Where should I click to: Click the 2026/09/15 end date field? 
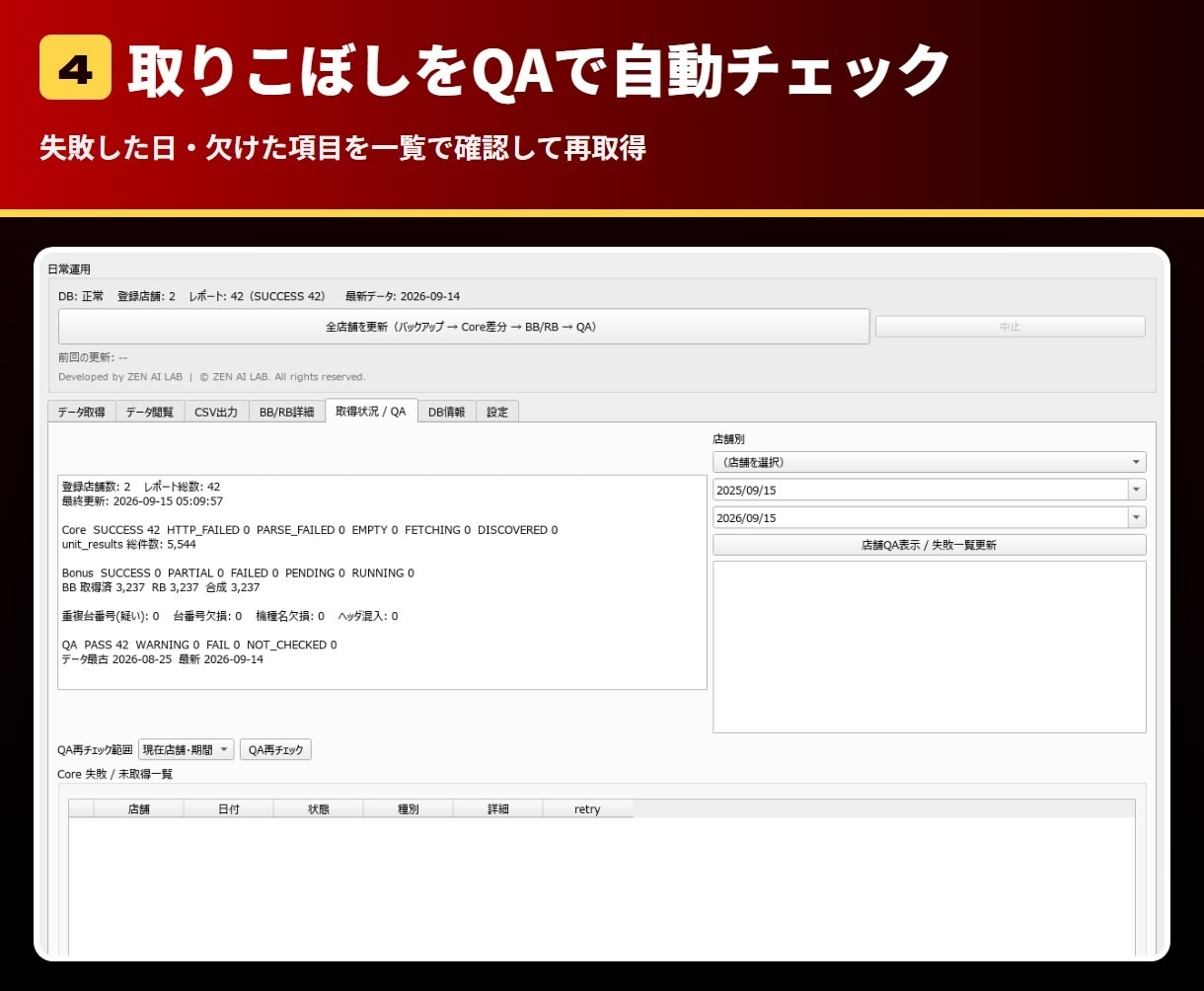coord(920,517)
